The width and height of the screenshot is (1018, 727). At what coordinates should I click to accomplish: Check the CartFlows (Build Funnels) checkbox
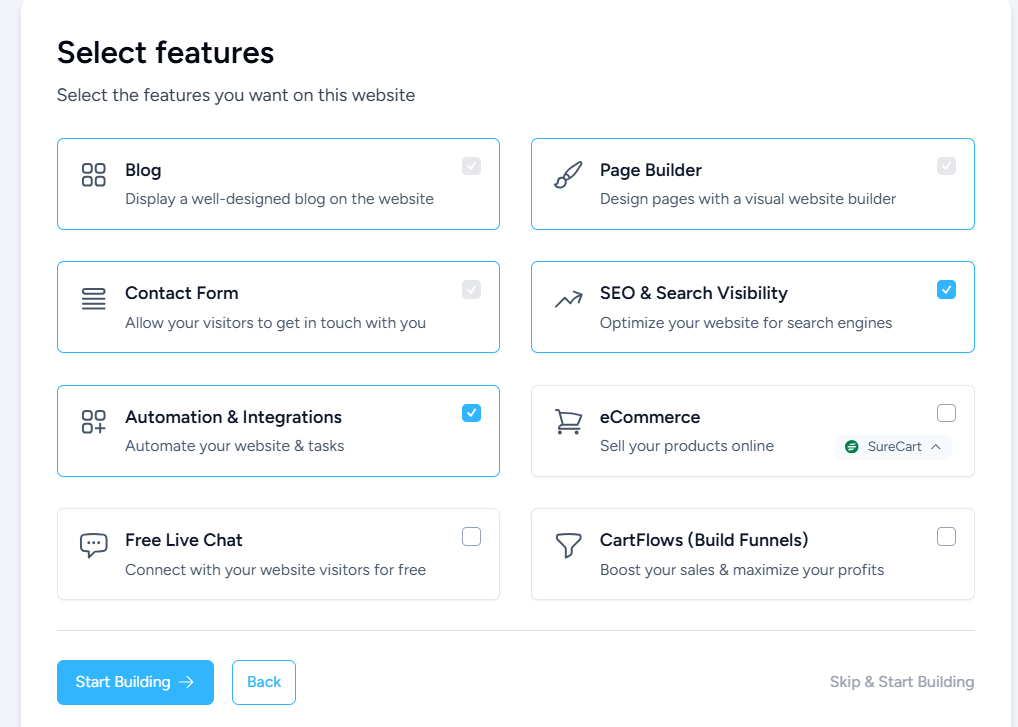tap(946, 537)
